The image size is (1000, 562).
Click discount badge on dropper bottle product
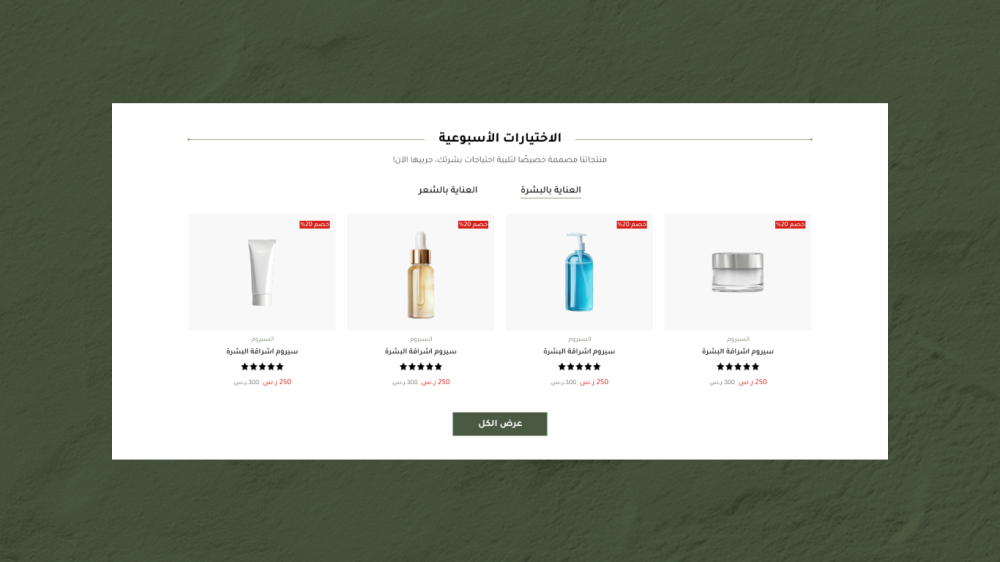pyautogui.click(x=473, y=225)
